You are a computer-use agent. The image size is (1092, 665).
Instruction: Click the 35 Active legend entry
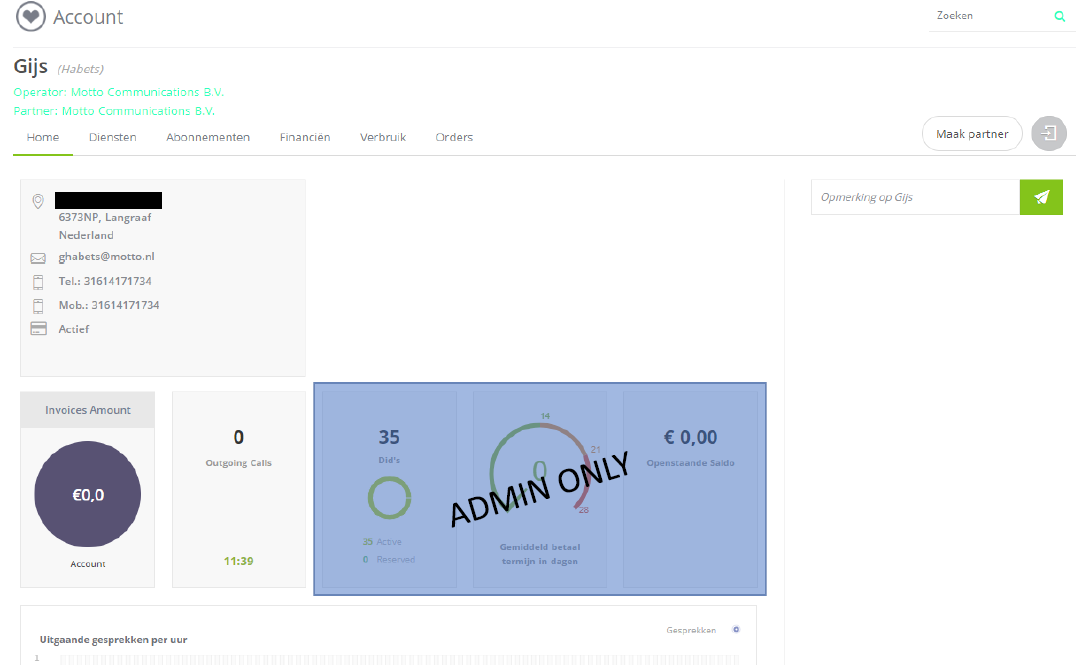pos(382,542)
